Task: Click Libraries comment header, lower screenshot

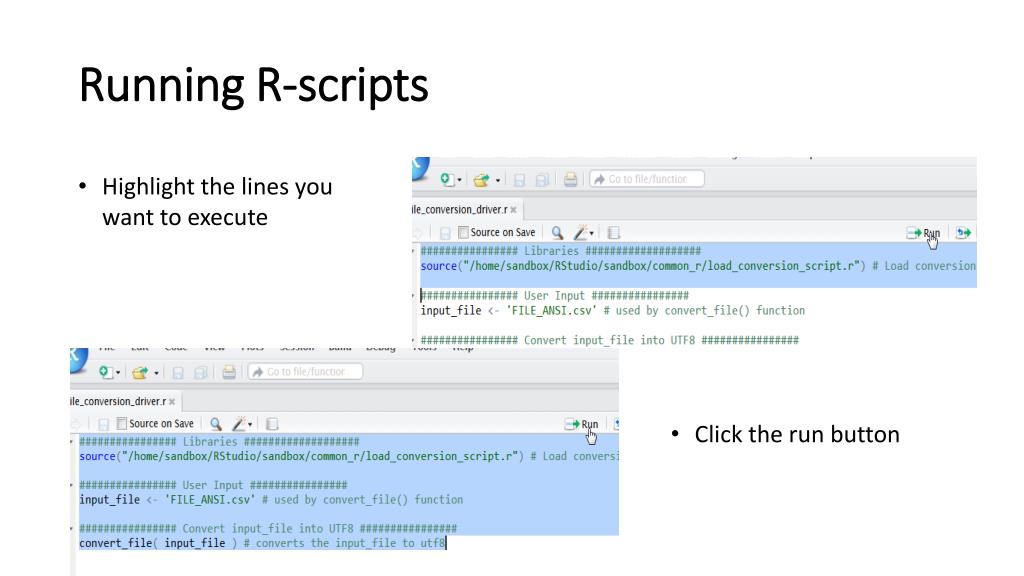Action: (219, 442)
